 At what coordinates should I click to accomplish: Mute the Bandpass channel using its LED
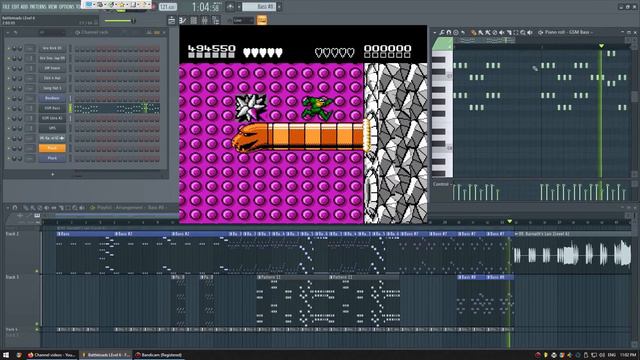pos(9,98)
